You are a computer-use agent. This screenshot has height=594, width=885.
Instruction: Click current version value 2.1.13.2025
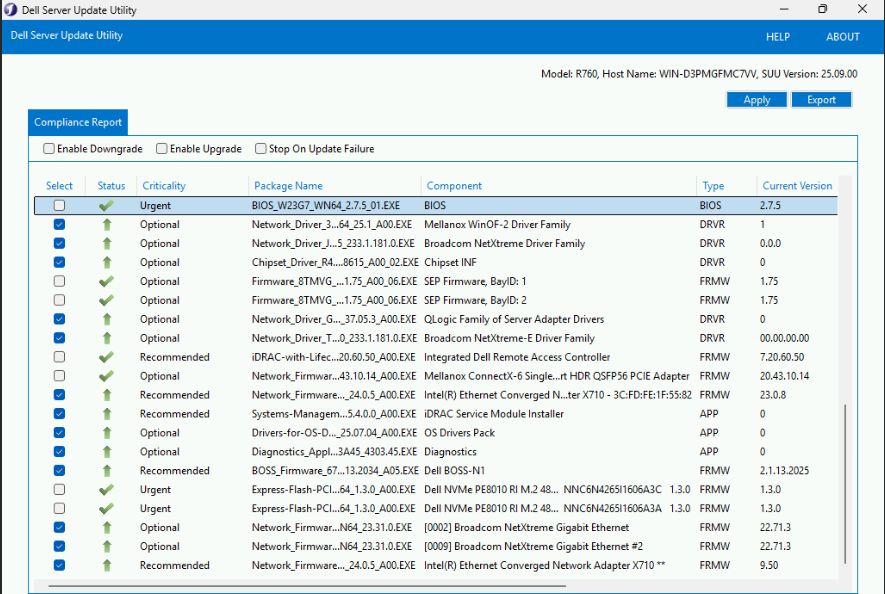click(784, 471)
